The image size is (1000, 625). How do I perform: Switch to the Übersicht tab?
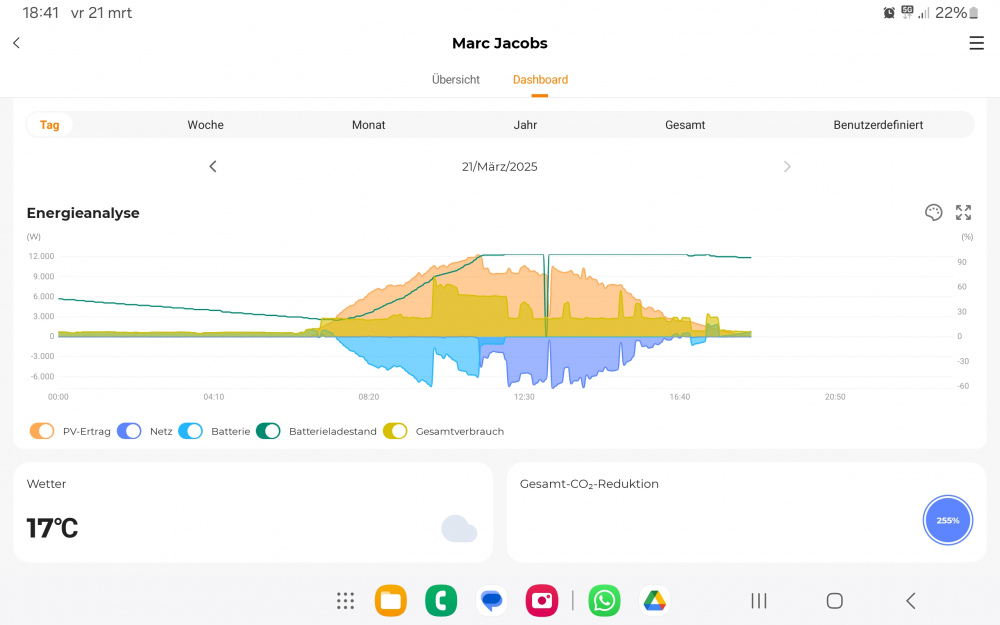pos(456,80)
